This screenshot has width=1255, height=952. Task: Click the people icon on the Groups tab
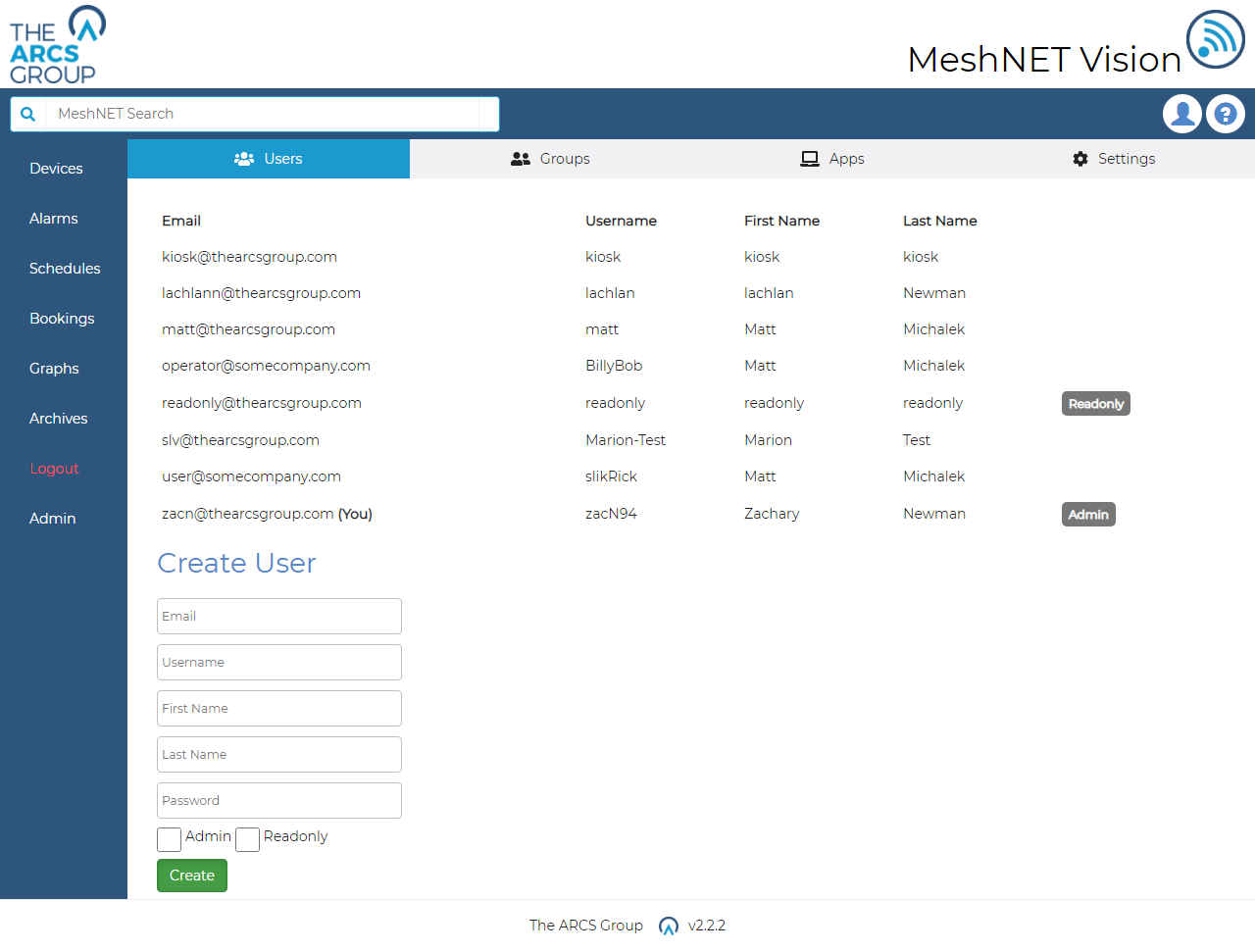pyautogui.click(x=520, y=158)
